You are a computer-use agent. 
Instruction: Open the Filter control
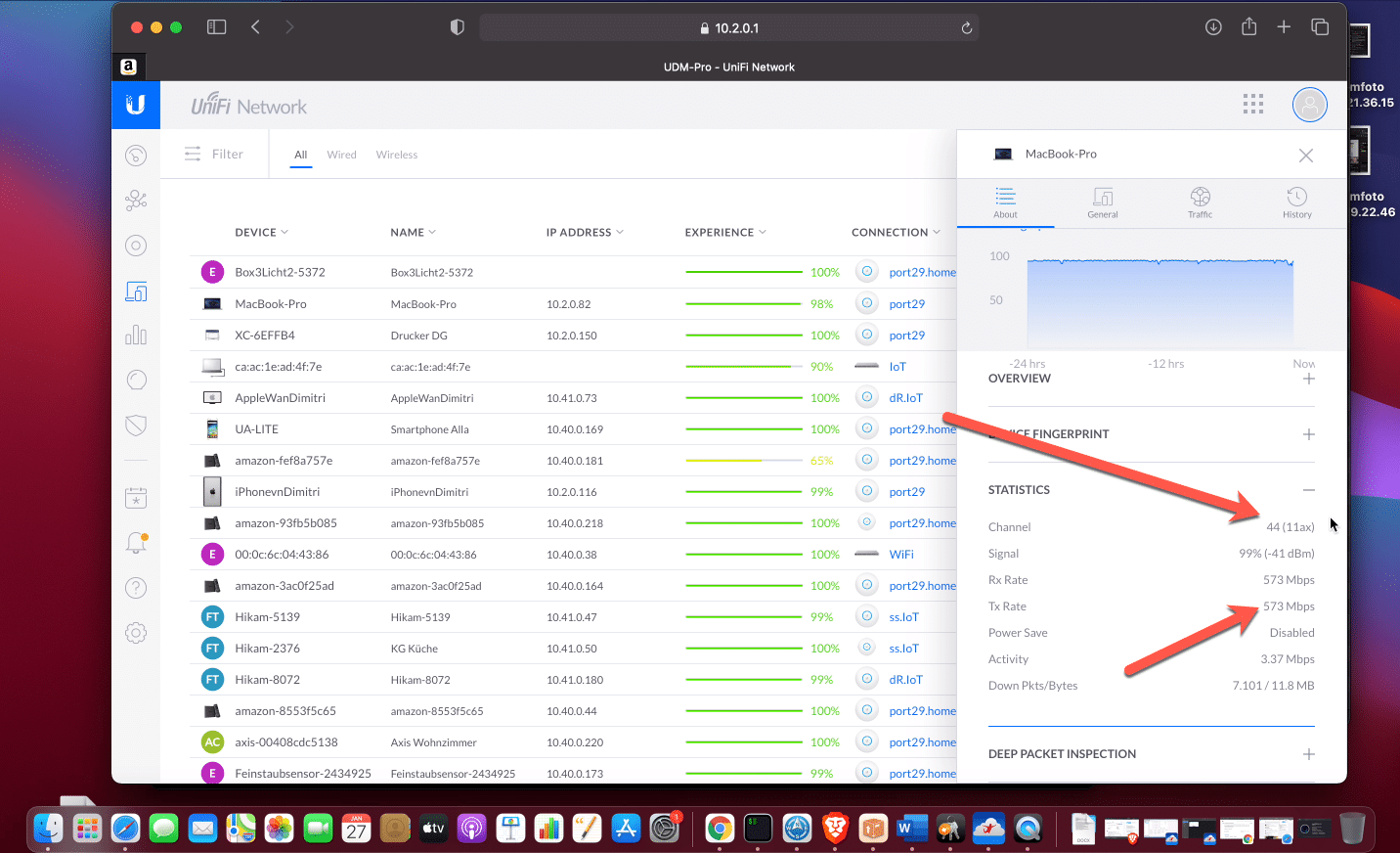(214, 154)
